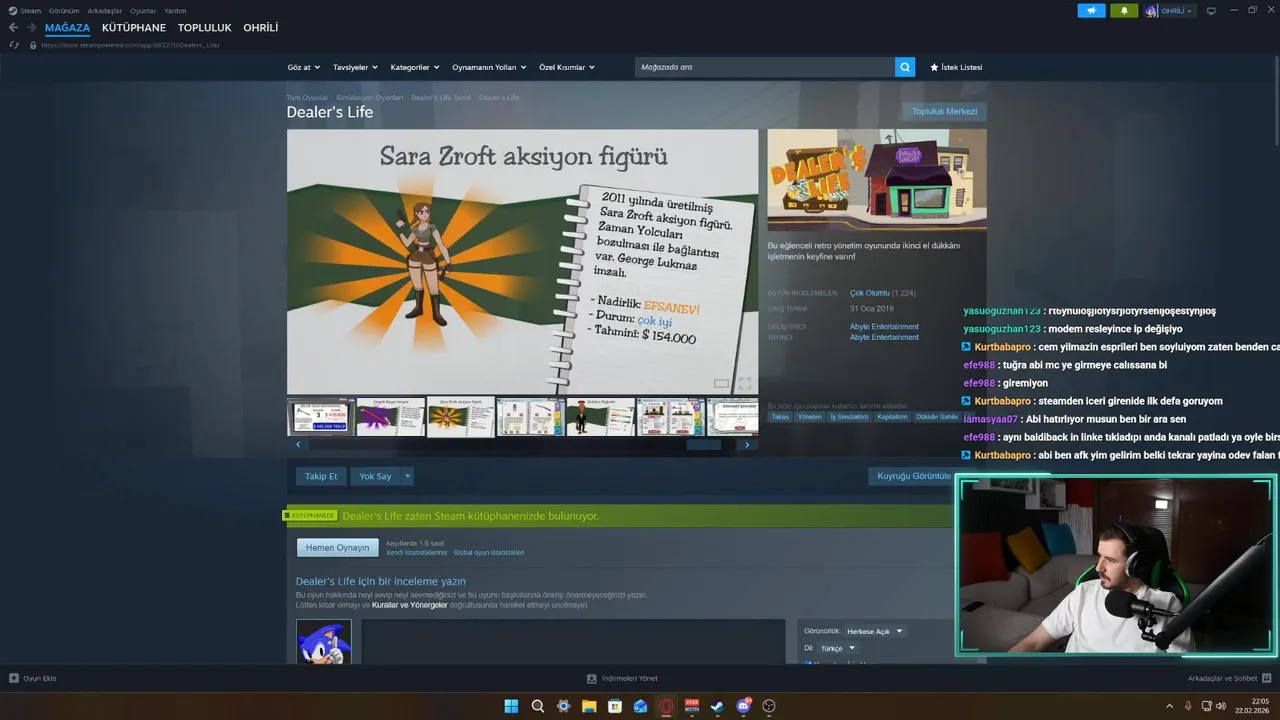The width and height of the screenshot is (1280, 720).
Task: Click the Yok Say button
Action: coord(376,476)
